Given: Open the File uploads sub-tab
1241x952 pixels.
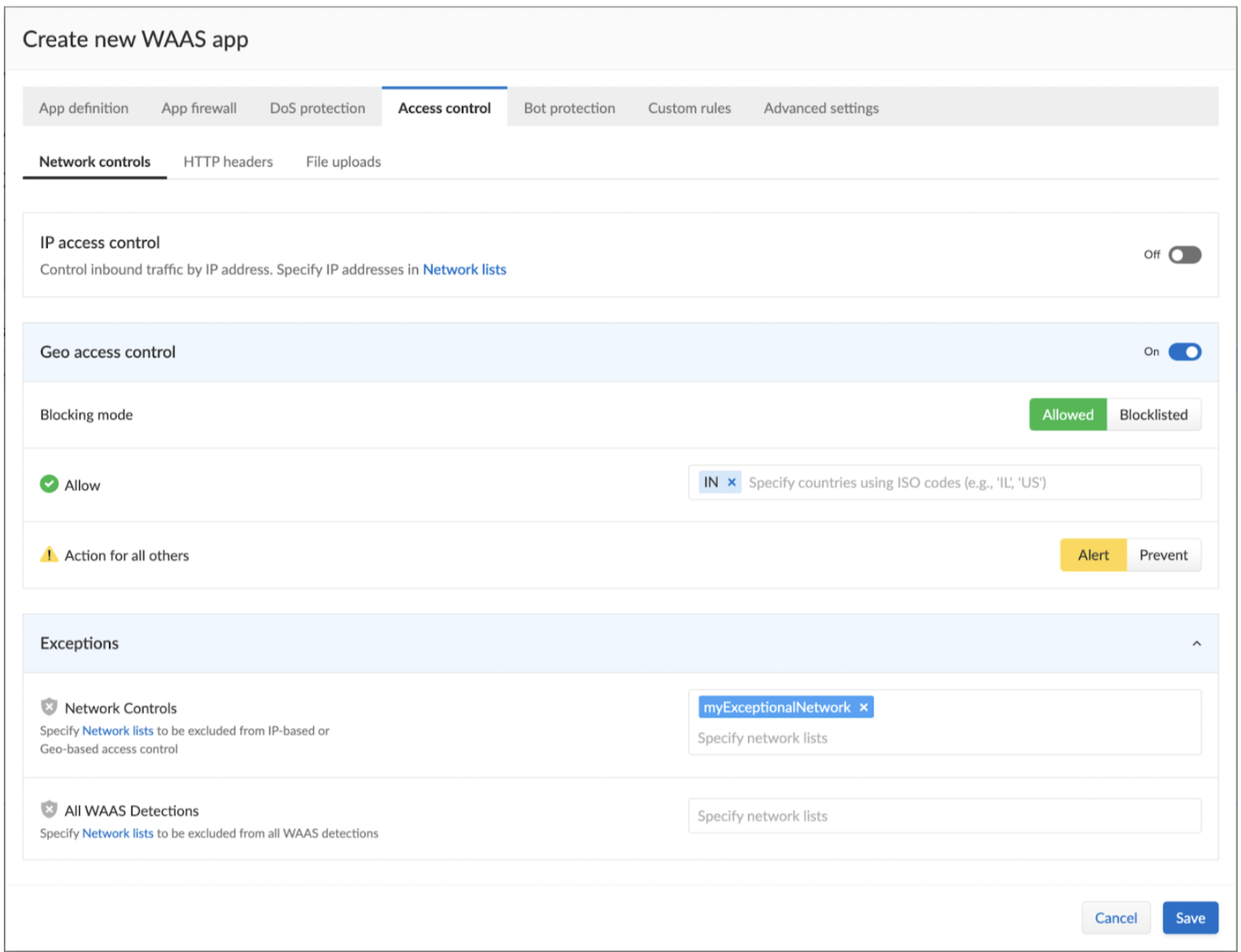Looking at the screenshot, I should coord(343,161).
